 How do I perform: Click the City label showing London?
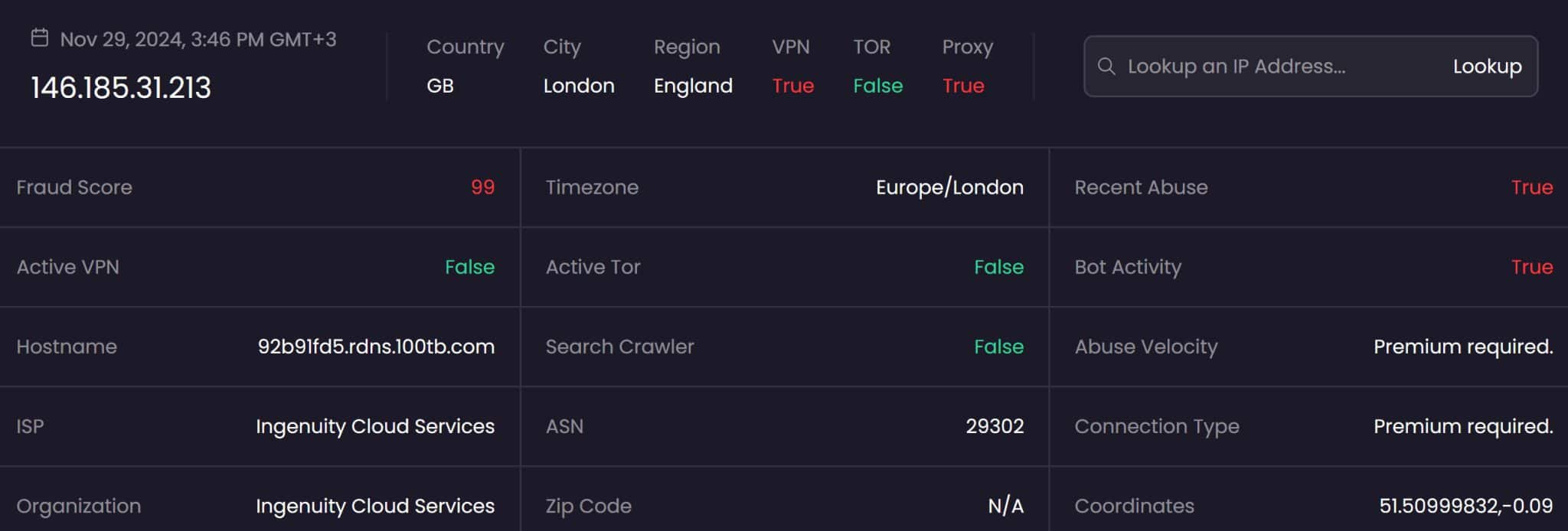tap(579, 86)
